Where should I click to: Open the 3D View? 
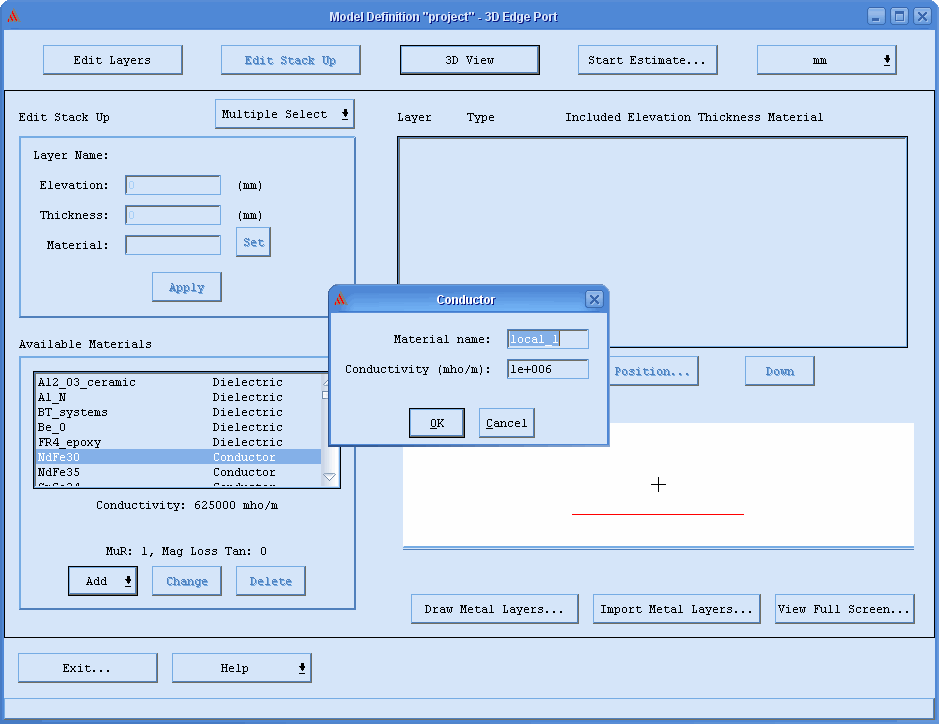tap(470, 60)
